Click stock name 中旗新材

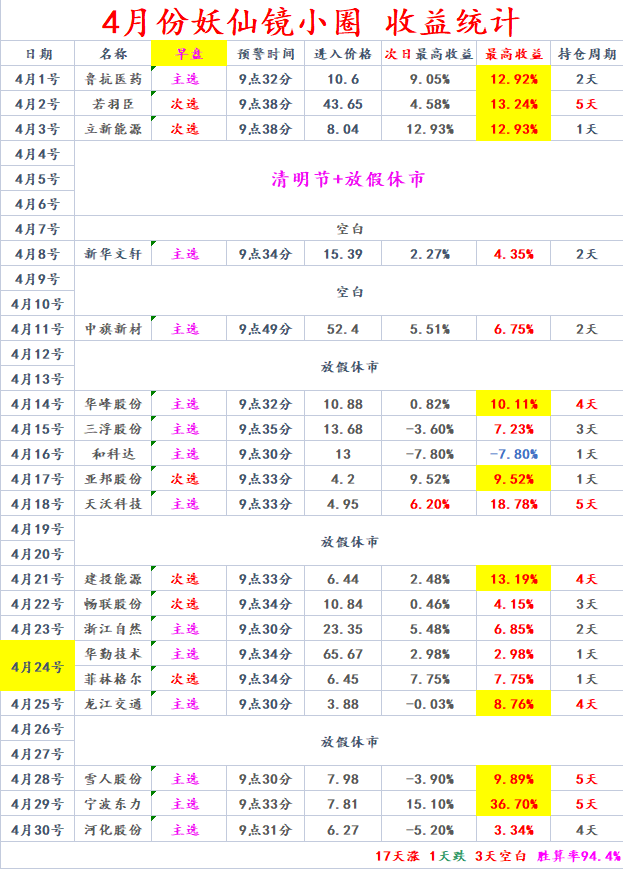113,329
